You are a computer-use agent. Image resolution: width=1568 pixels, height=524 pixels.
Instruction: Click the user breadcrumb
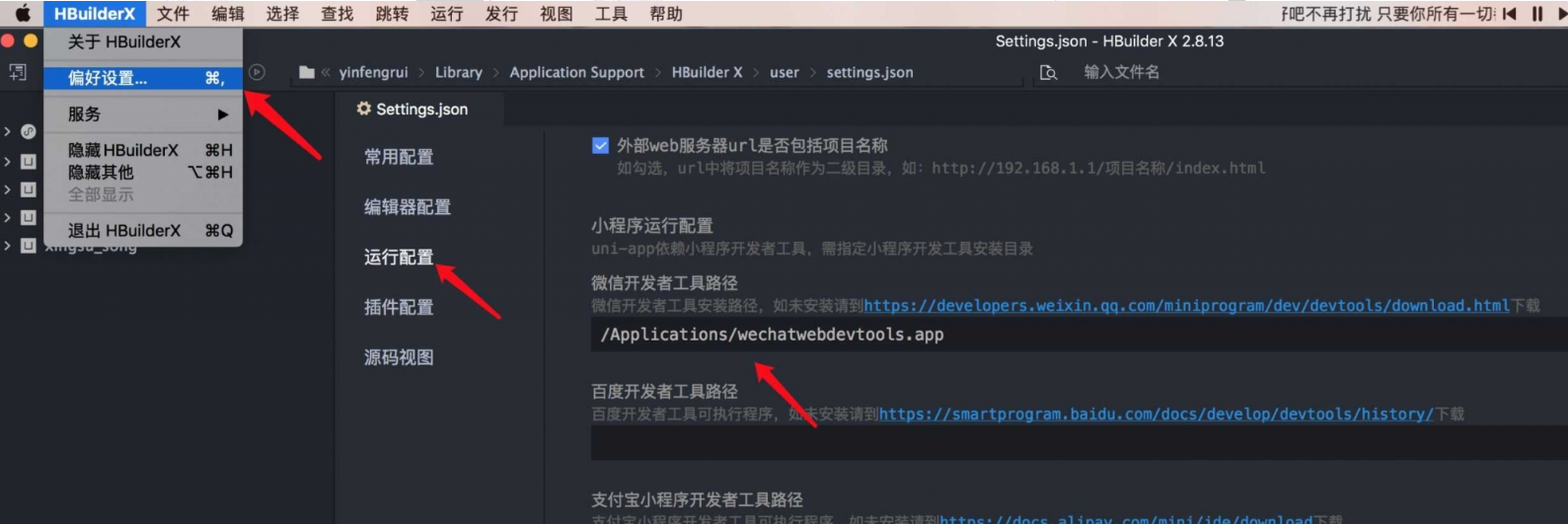784,72
